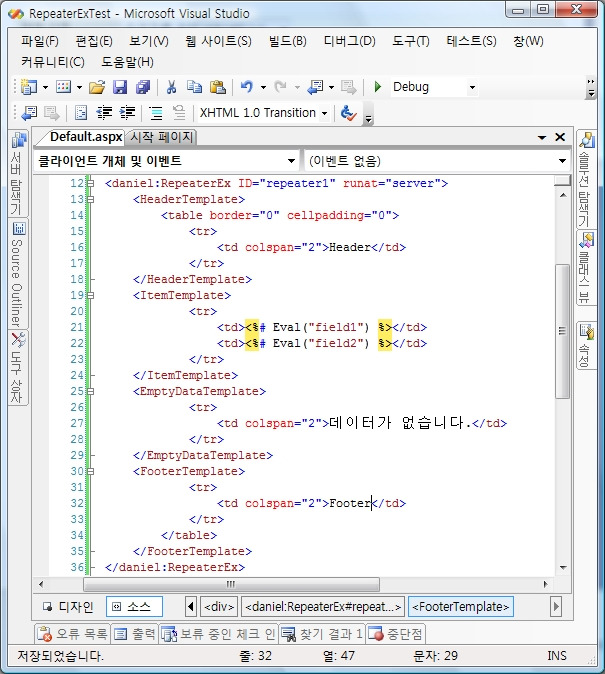The width and height of the screenshot is (605, 674).
Task: Select the <FooterTemplate> tag navigator button
Action: point(461,607)
